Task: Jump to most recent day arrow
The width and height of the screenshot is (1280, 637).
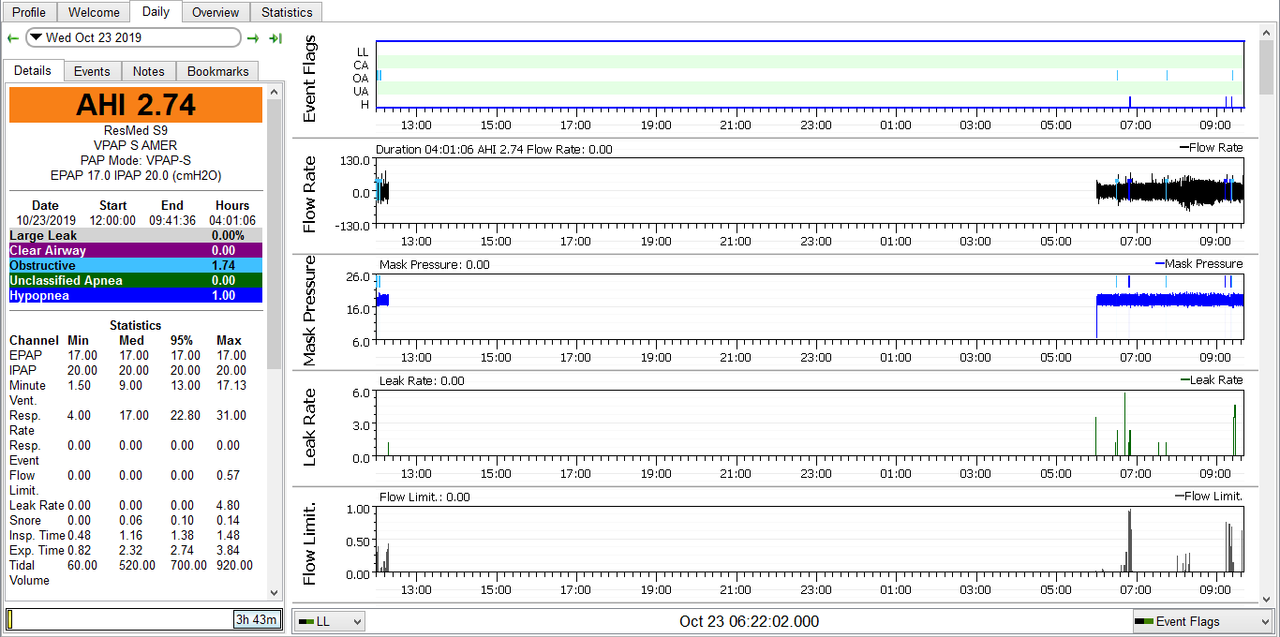Action: 275,38
